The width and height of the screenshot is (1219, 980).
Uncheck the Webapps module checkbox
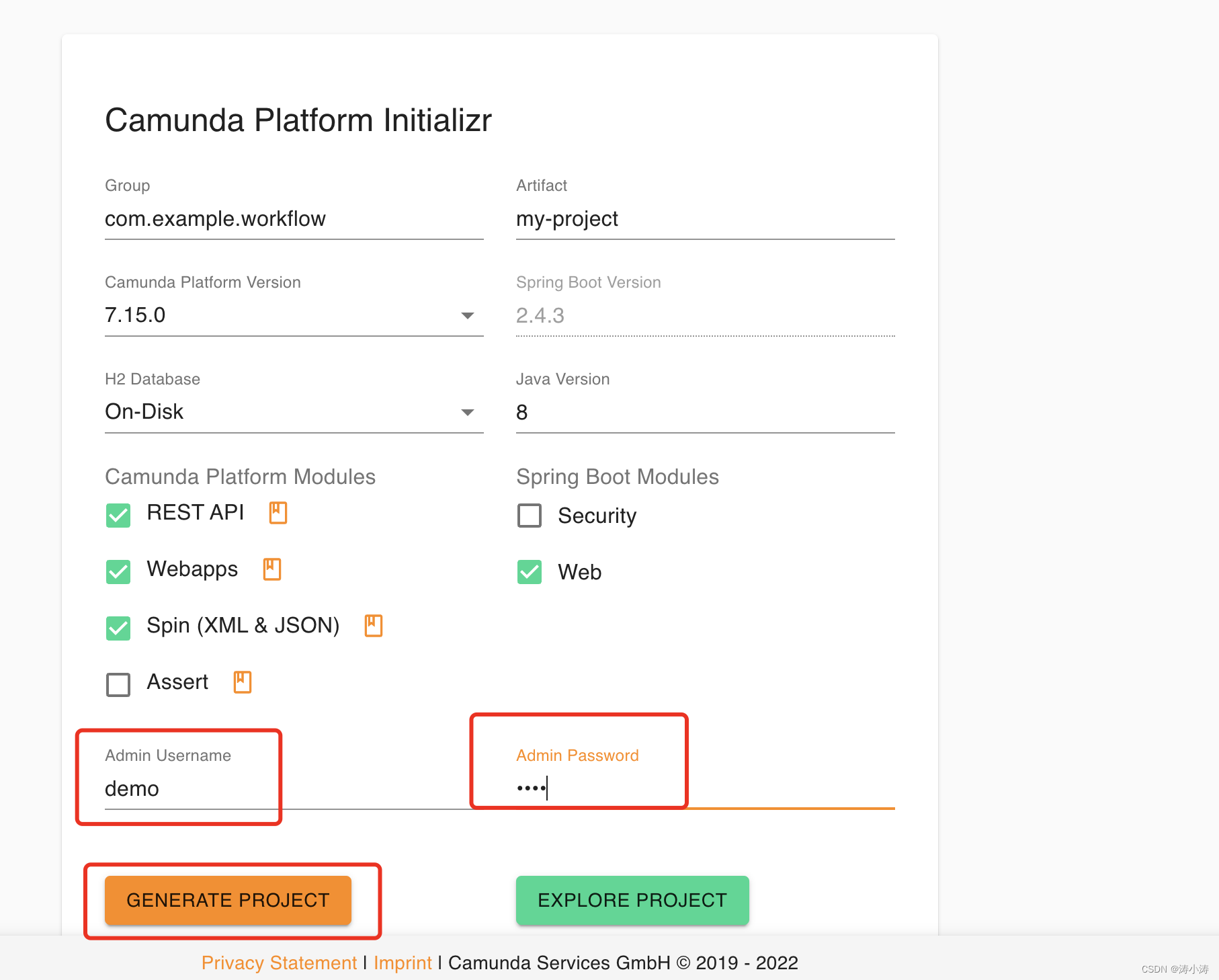click(x=118, y=572)
